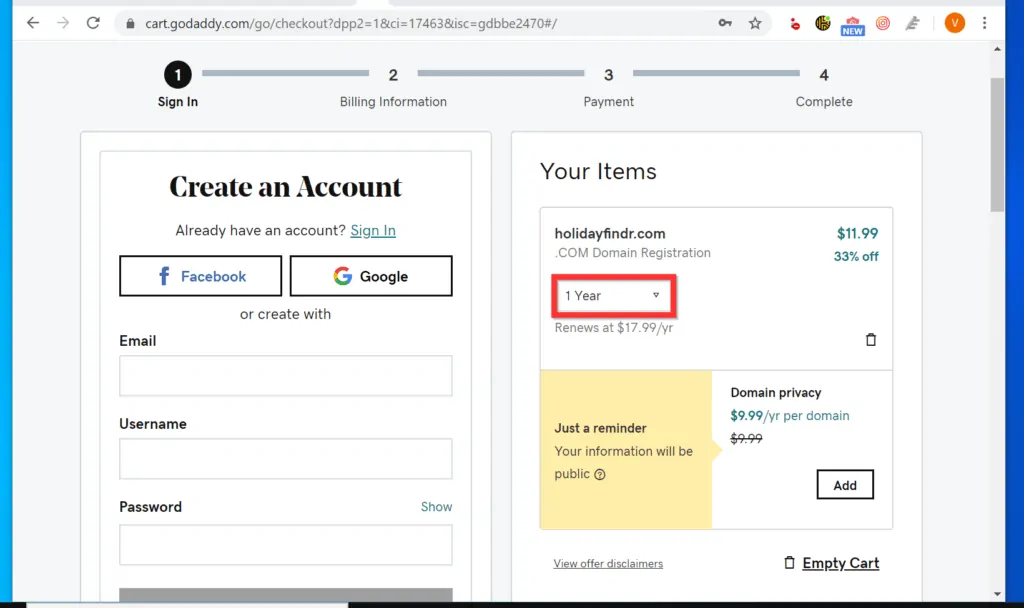The image size is (1024, 608).
Task: Click the scrollbar down arrow
Action: click(997, 594)
